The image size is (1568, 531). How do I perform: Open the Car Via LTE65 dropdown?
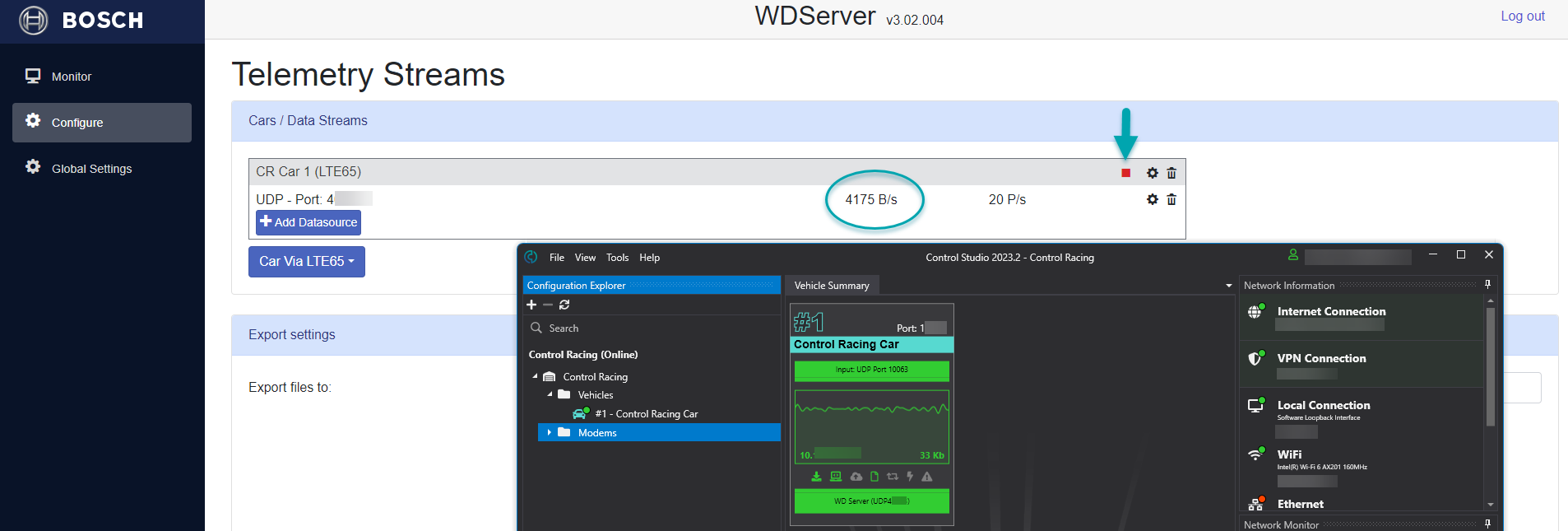307,262
